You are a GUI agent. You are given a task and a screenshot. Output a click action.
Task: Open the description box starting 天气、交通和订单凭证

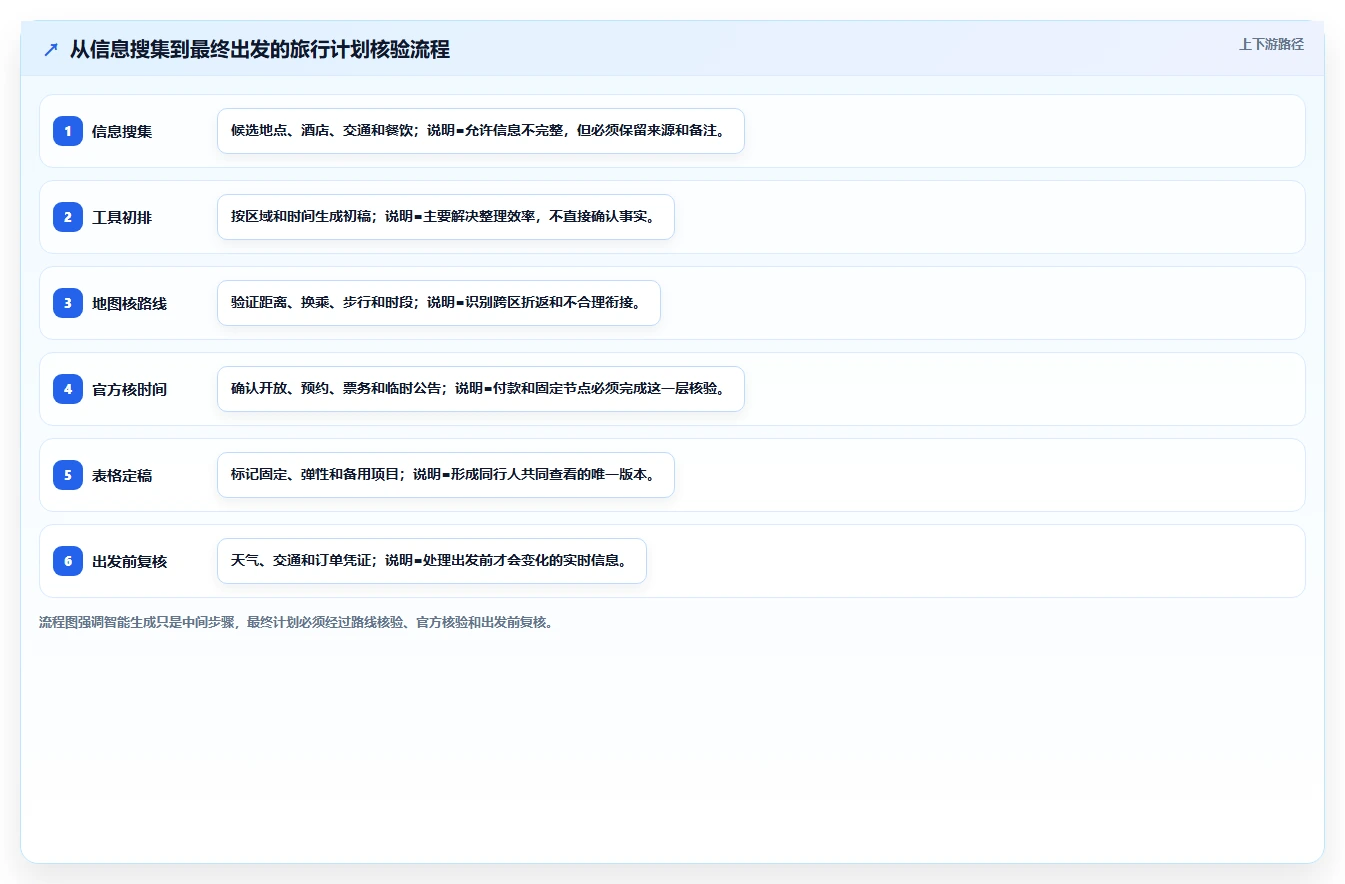[432, 561]
